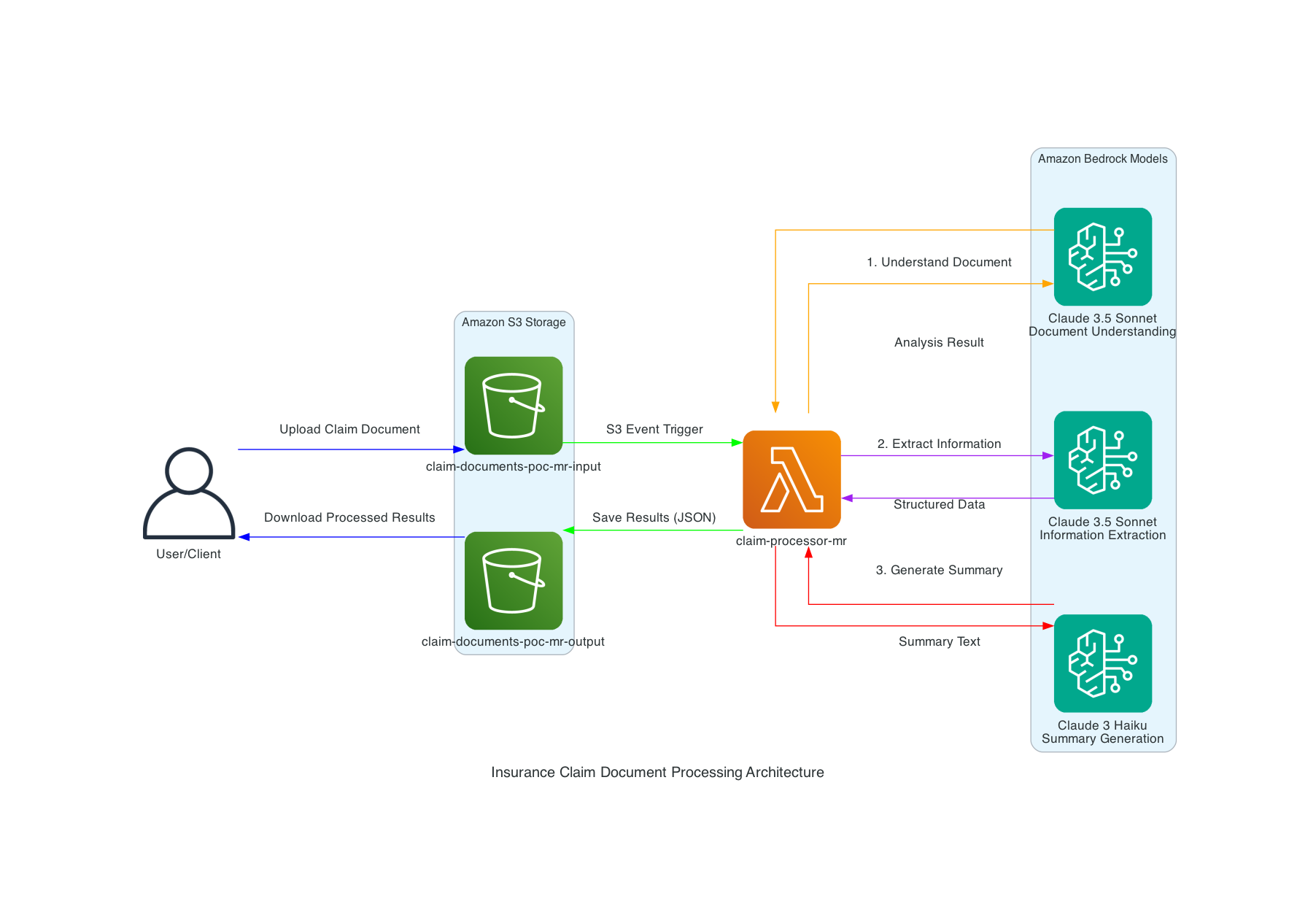Click the 'Insurance Claim Document Processing Architecture' title
Screen dimensions: 1316x923
pos(657,772)
